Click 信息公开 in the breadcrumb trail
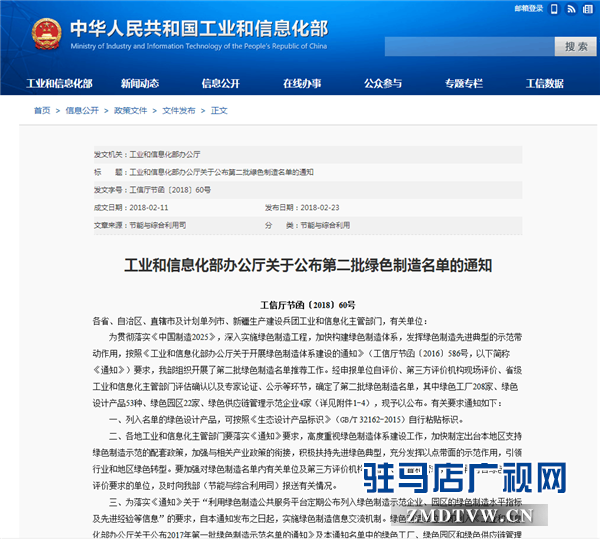Screen dimensions: 600x539 coord(82,110)
